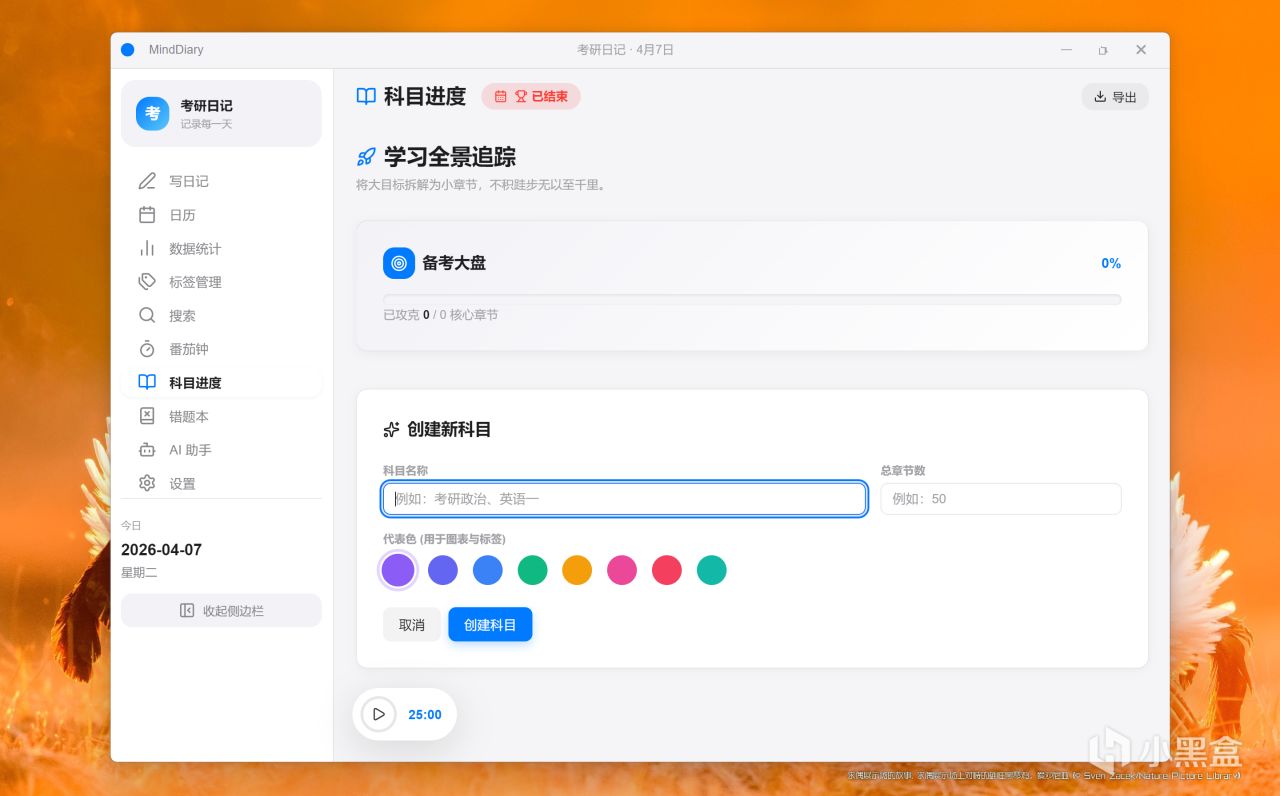Focus the 总章节数 input field
The width and height of the screenshot is (1280, 796).
1001,499
